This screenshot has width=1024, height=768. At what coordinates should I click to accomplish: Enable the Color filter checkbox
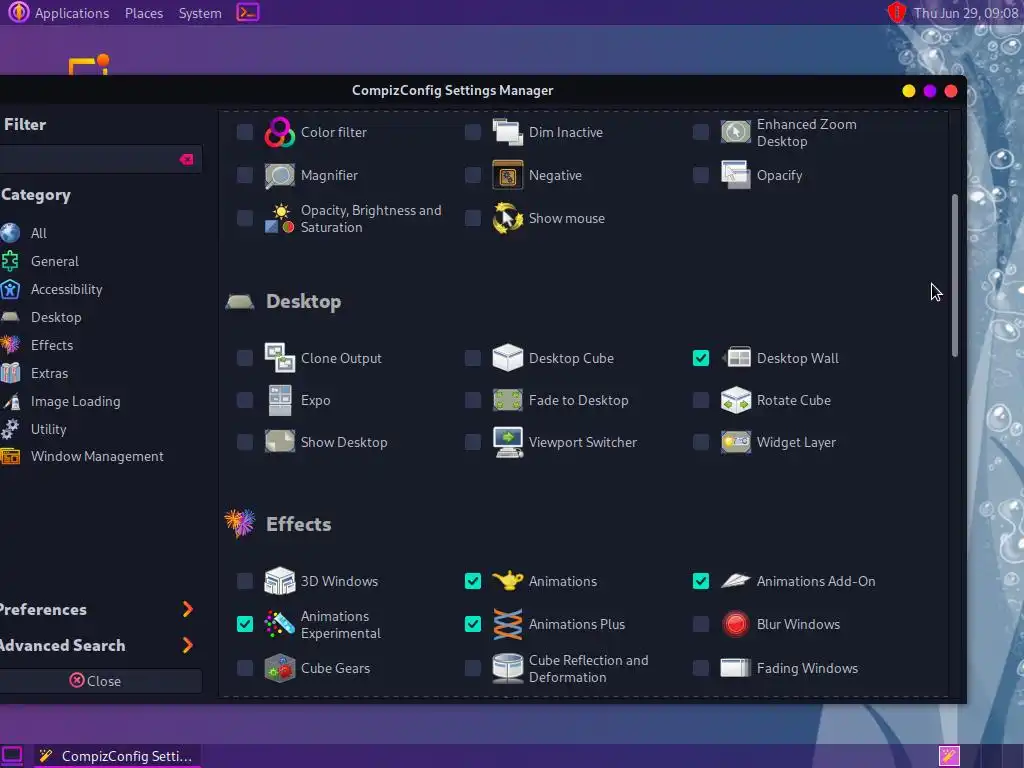(x=245, y=133)
